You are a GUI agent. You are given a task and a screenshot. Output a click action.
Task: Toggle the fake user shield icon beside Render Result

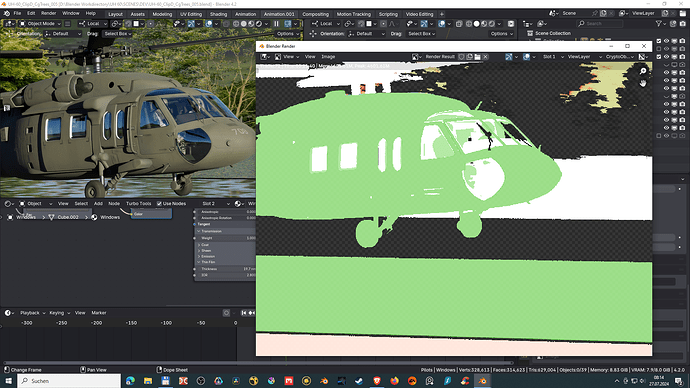[x=461, y=57]
